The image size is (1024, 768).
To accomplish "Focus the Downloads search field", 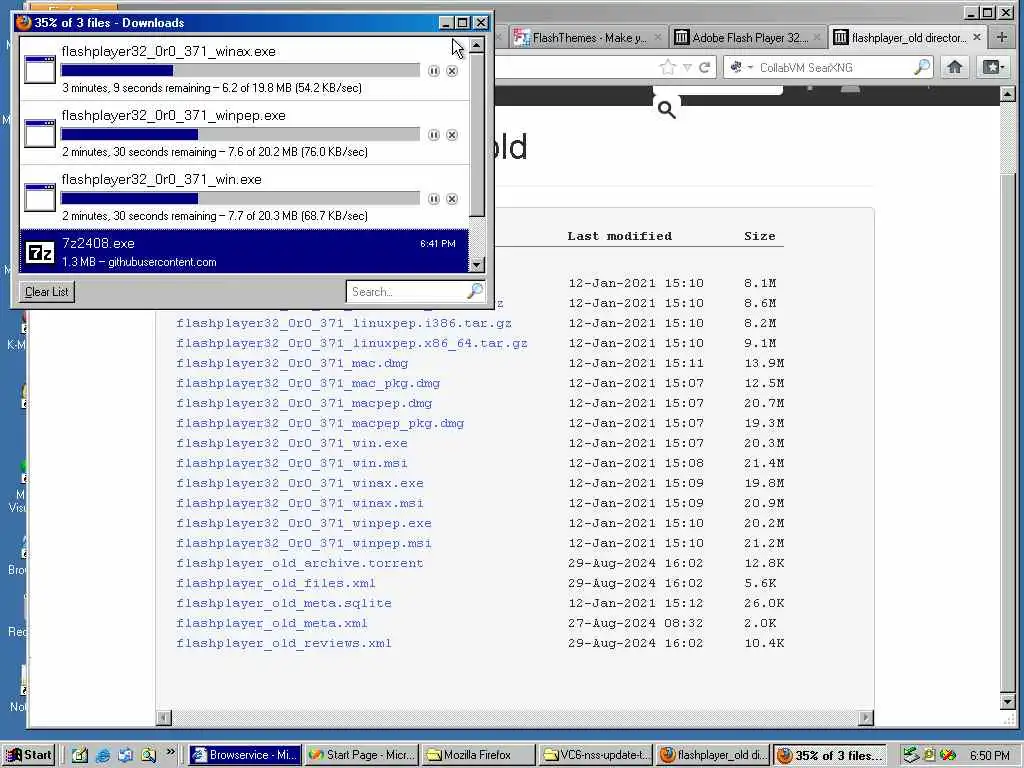I will 408,292.
